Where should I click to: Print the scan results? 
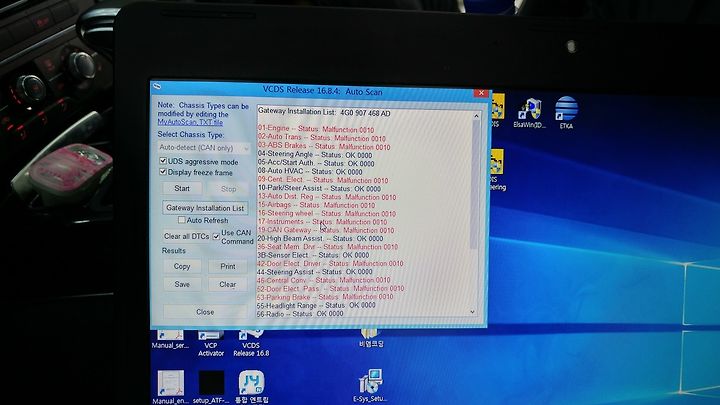click(x=228, y=266)
